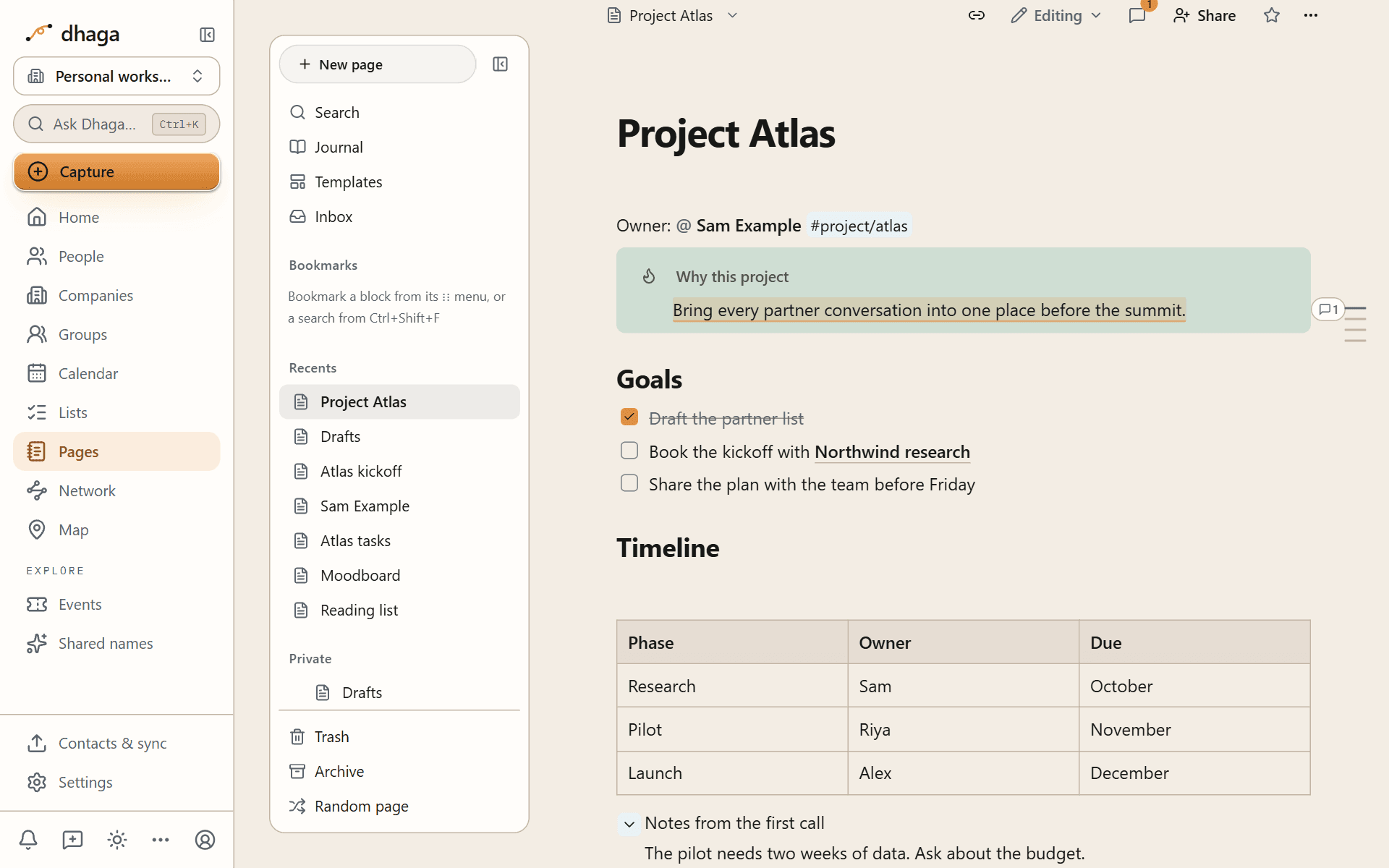This screenshot has height=868, width=1389.
Task: Open the notifications bell
Action: pyautogui.click(x=28, y=840)
